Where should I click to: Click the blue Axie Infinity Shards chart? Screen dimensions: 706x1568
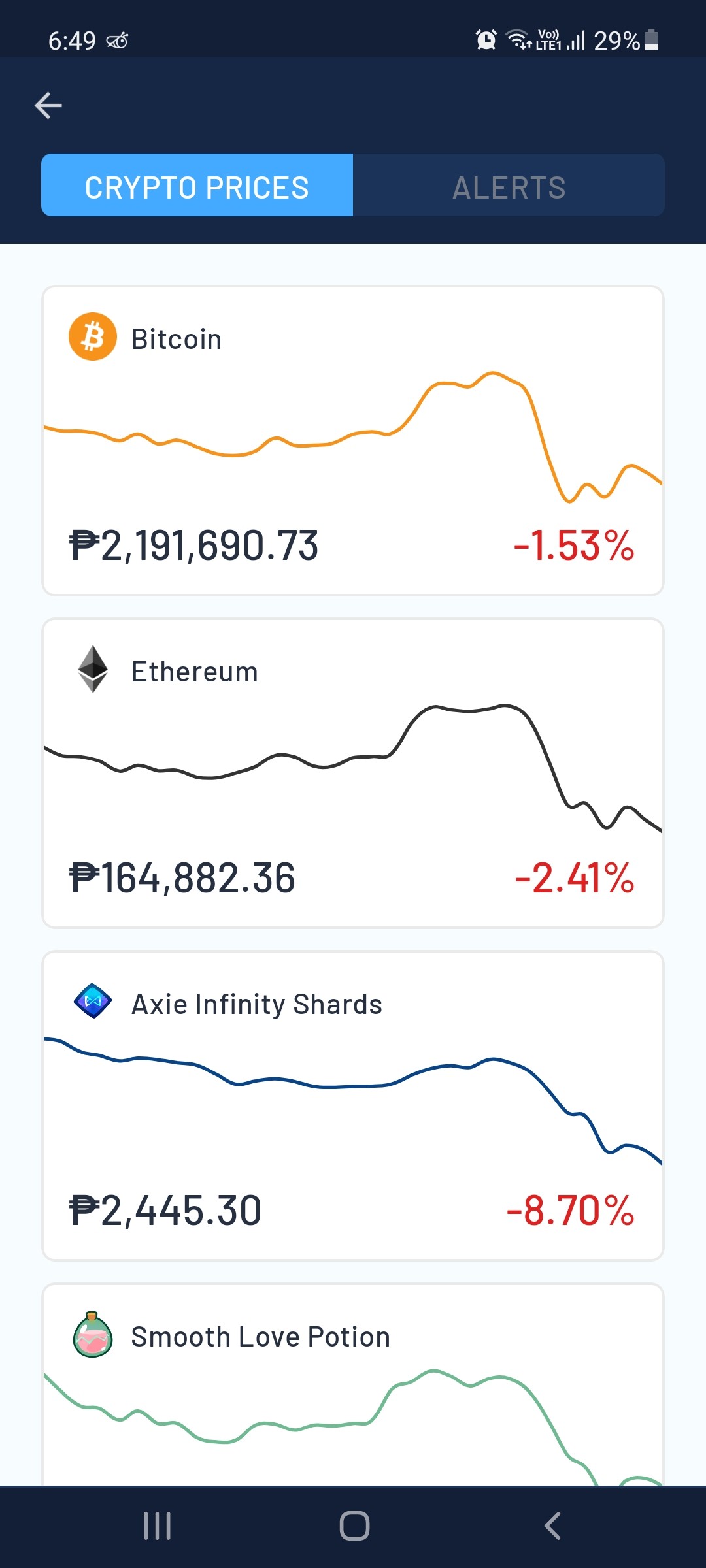[353, 1101]
